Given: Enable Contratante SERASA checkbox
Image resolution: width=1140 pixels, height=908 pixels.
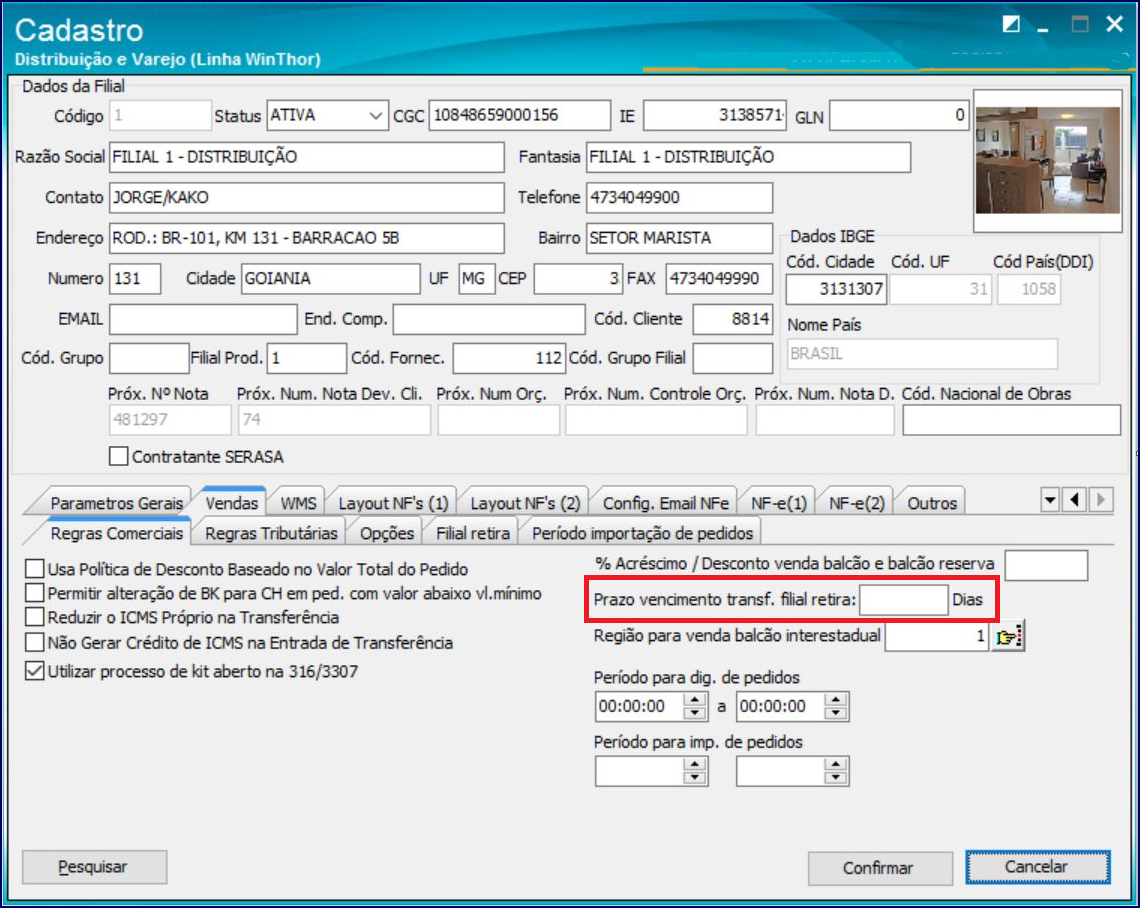Looking at the screenshot, I should [119, 457].
